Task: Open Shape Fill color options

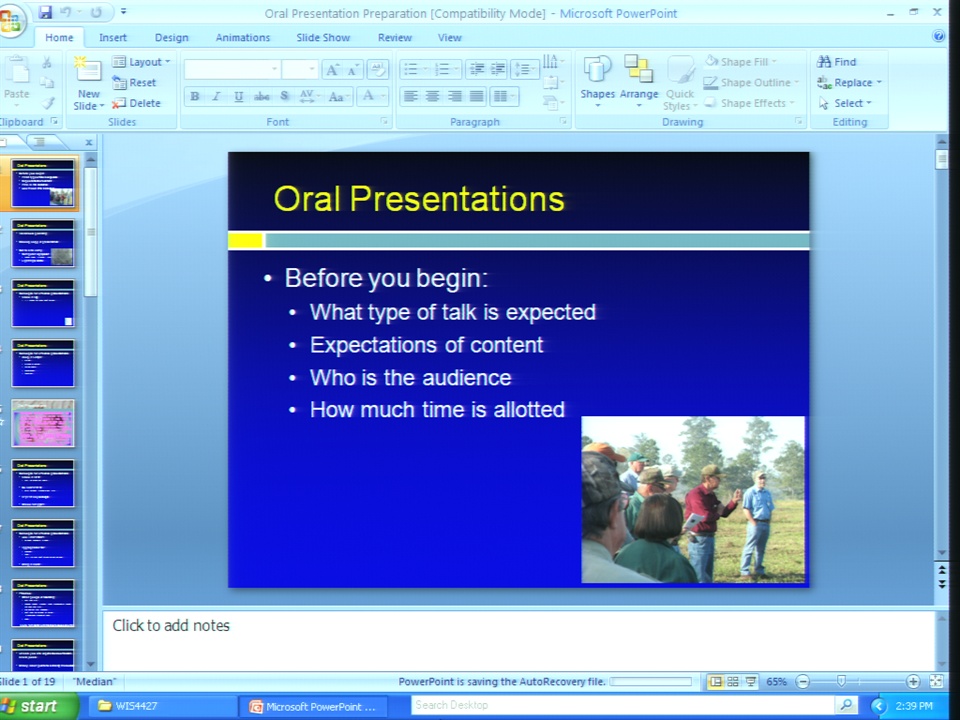Action: (741, 62)
